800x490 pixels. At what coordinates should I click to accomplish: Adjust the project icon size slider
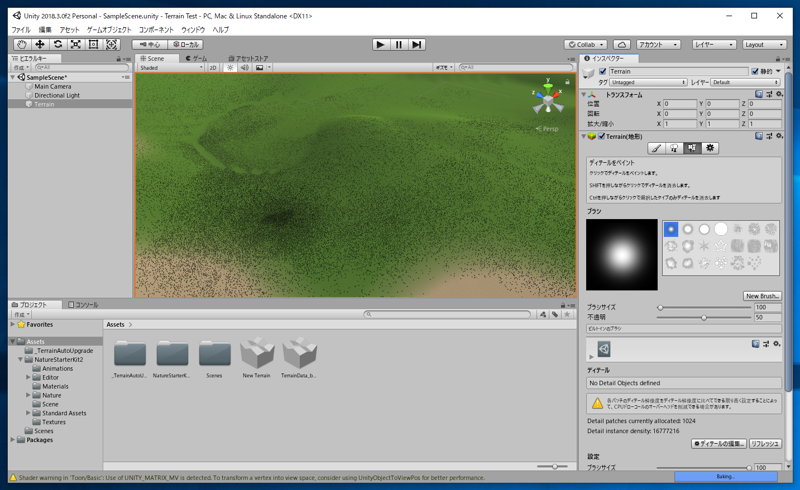click(x=553, y=466)
